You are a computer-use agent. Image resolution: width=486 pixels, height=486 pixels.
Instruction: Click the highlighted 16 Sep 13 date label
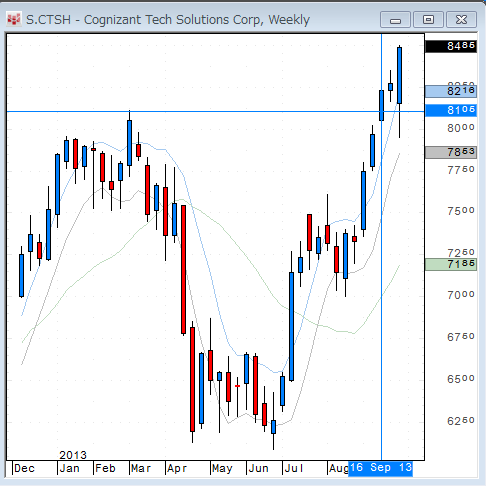pos(380,468)
